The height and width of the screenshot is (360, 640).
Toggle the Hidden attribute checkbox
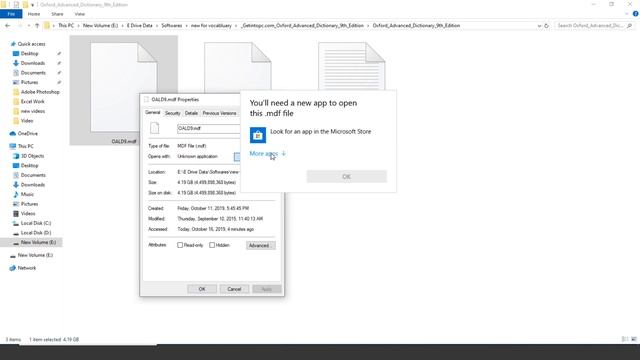click(212, 245)
